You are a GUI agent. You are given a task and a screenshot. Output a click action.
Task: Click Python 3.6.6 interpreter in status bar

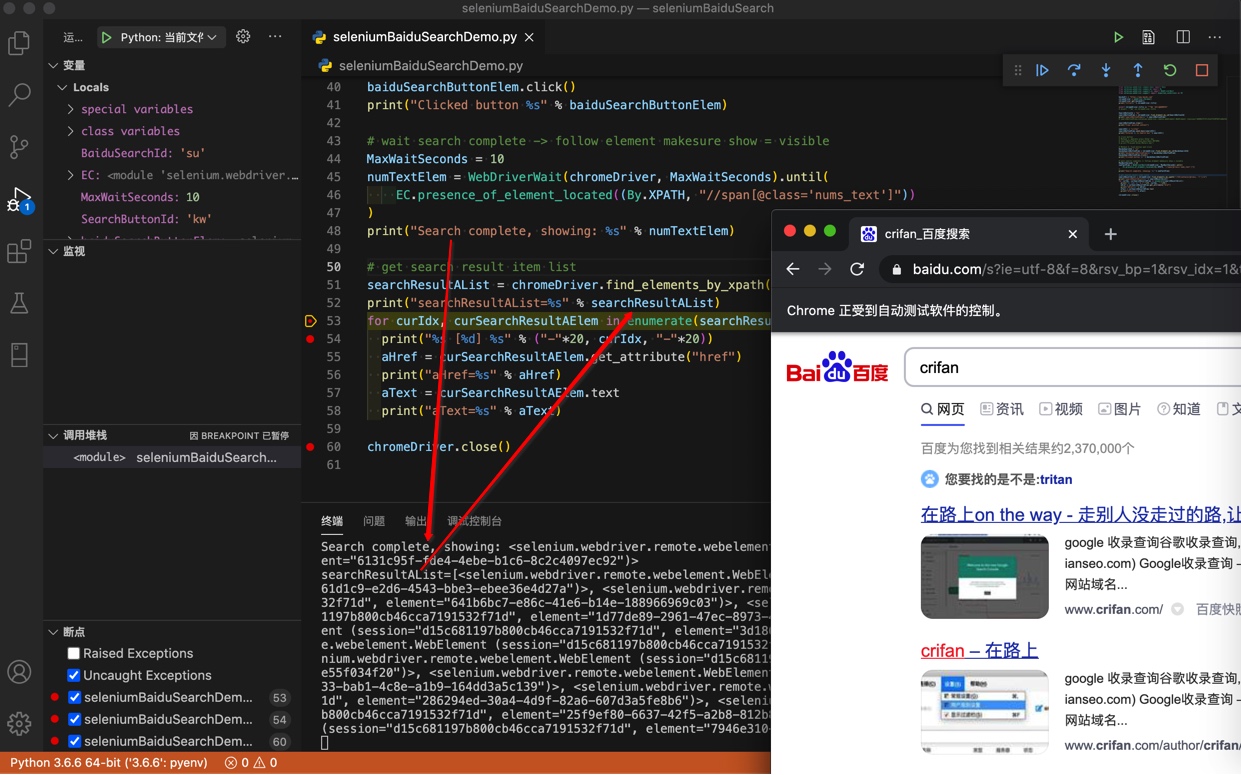[109, 762]
